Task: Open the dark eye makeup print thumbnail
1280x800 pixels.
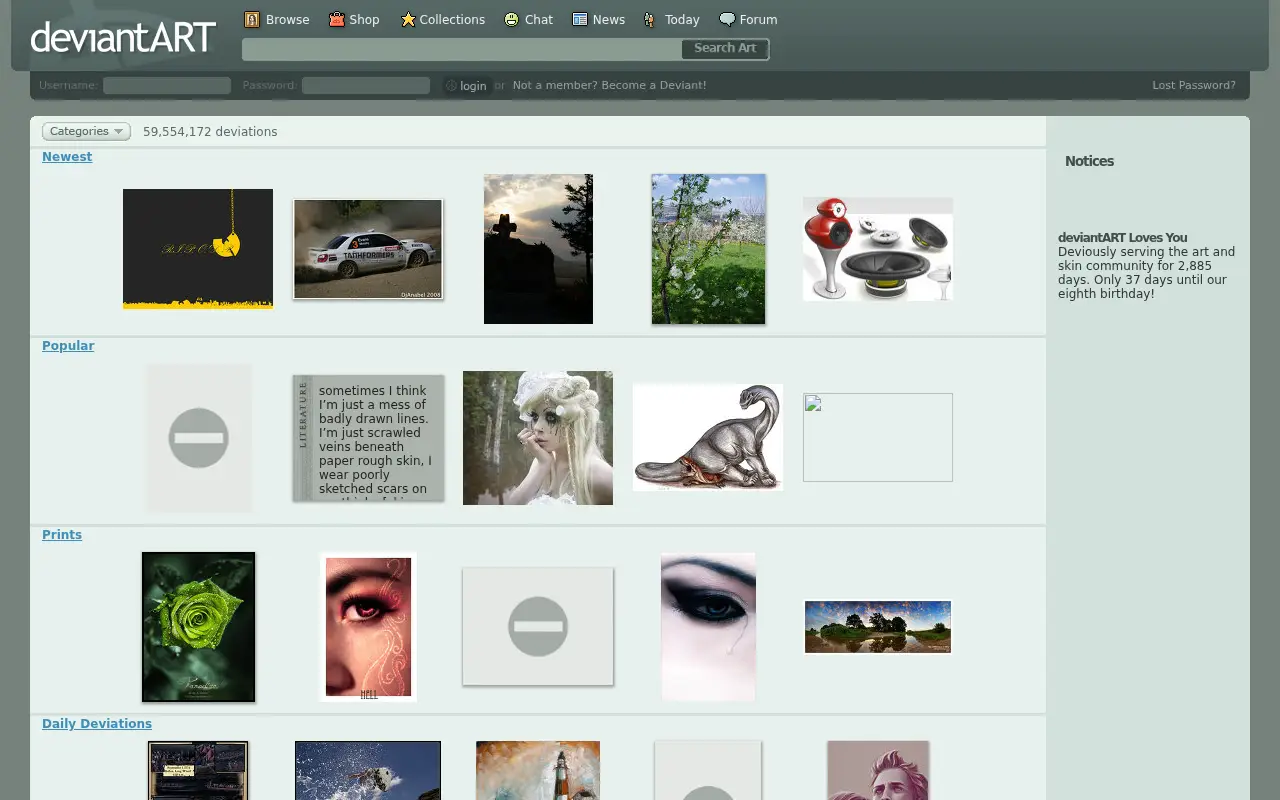Action: click(x=708, y=627)
